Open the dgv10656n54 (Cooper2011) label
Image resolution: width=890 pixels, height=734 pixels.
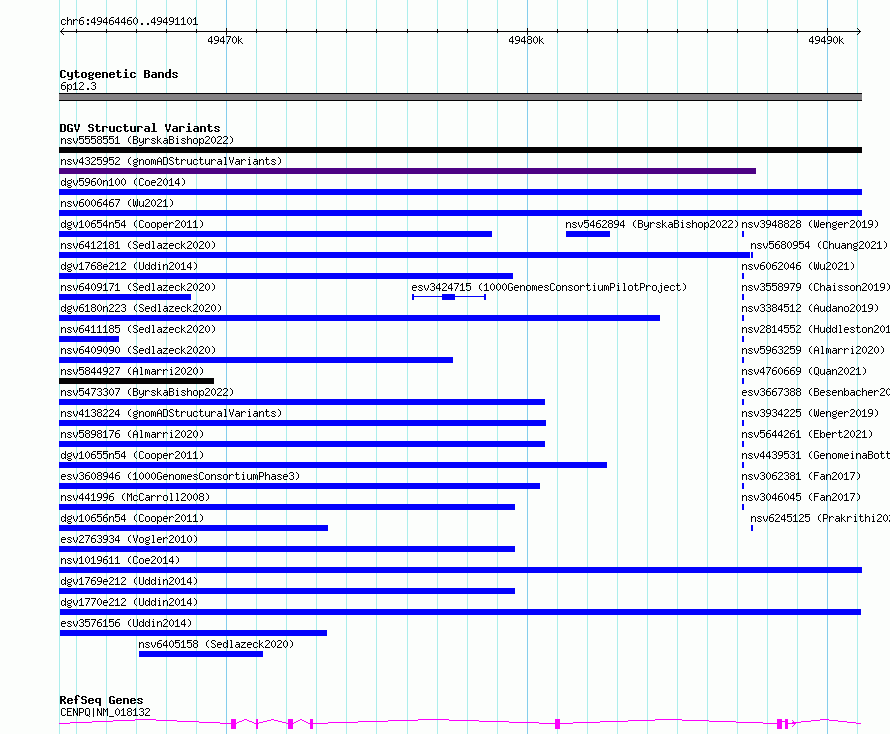click(132, 518)
